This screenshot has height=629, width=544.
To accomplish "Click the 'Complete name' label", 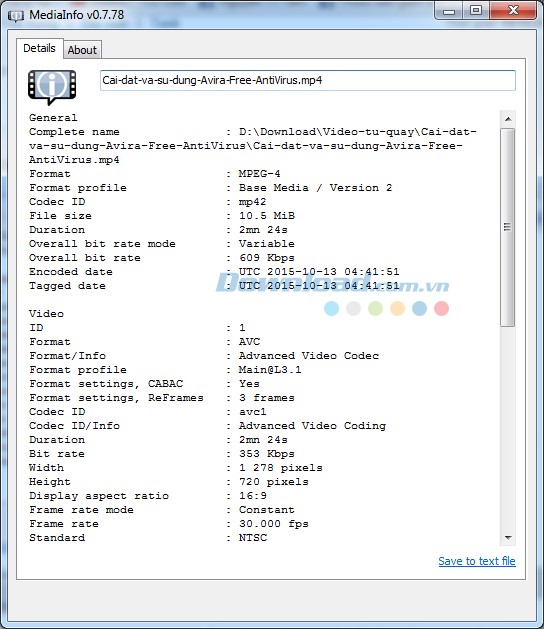I will pyautogui.click(x=74, y=132).
